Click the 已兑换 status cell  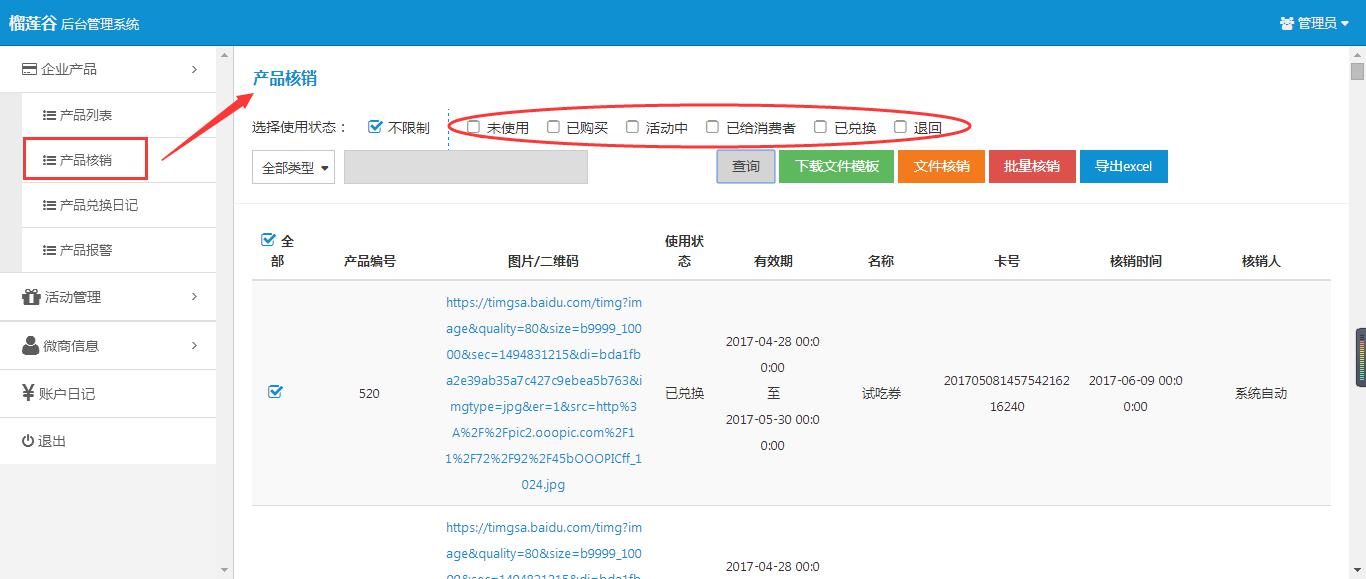click(x=685, y=393)
